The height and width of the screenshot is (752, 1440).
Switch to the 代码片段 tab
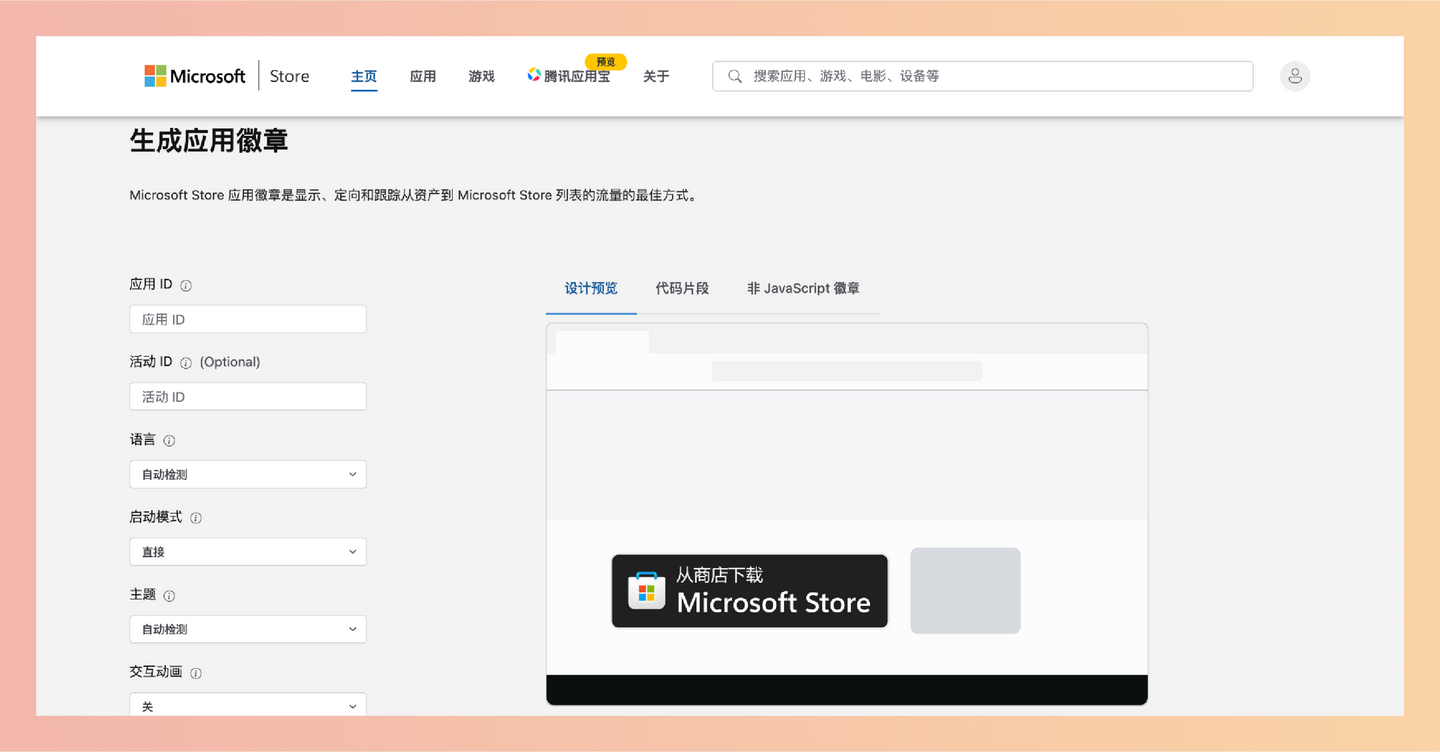pyautogui.click(x=683, y=288)
